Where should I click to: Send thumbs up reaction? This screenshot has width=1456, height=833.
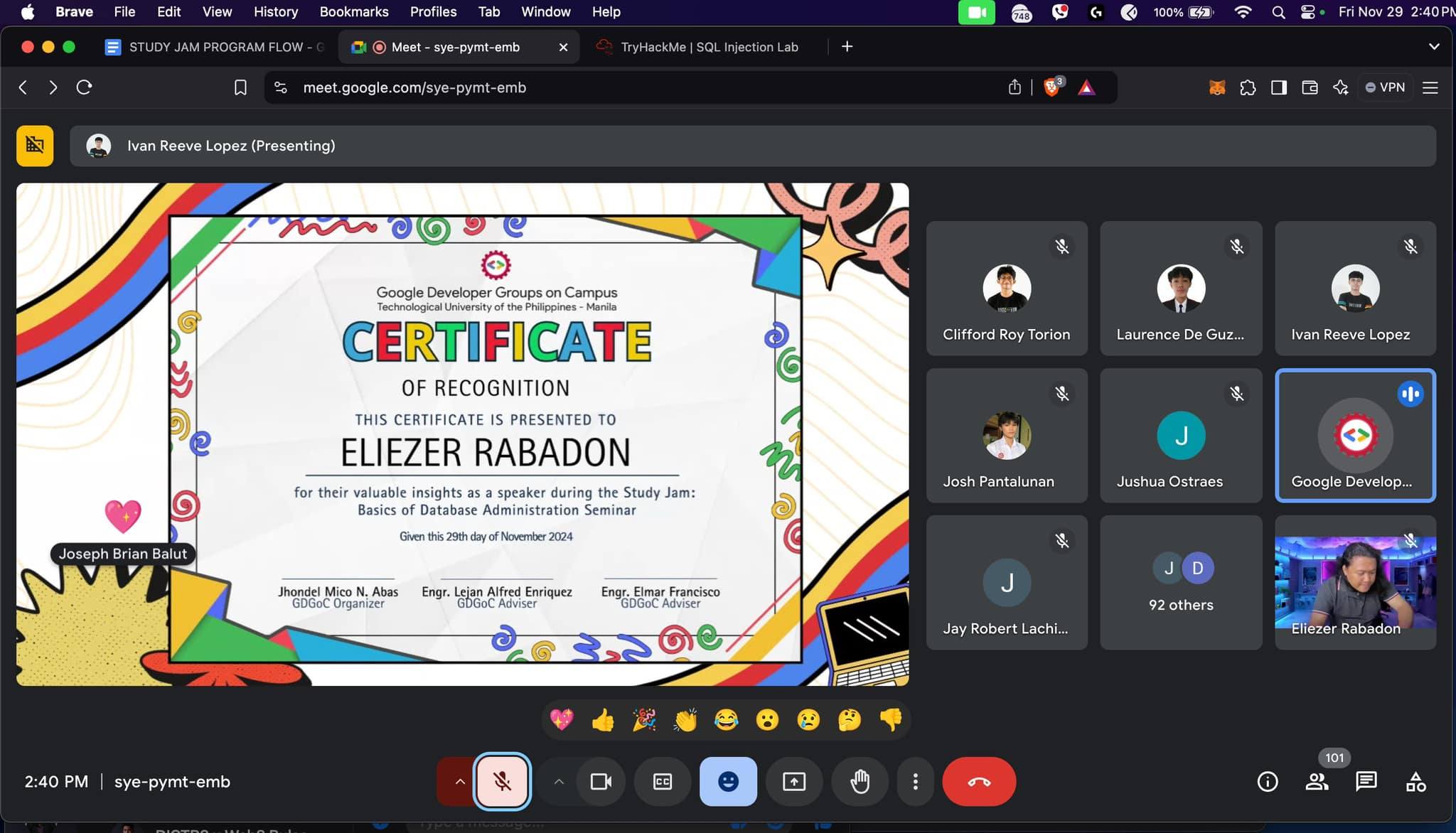[x=603, y=720]
